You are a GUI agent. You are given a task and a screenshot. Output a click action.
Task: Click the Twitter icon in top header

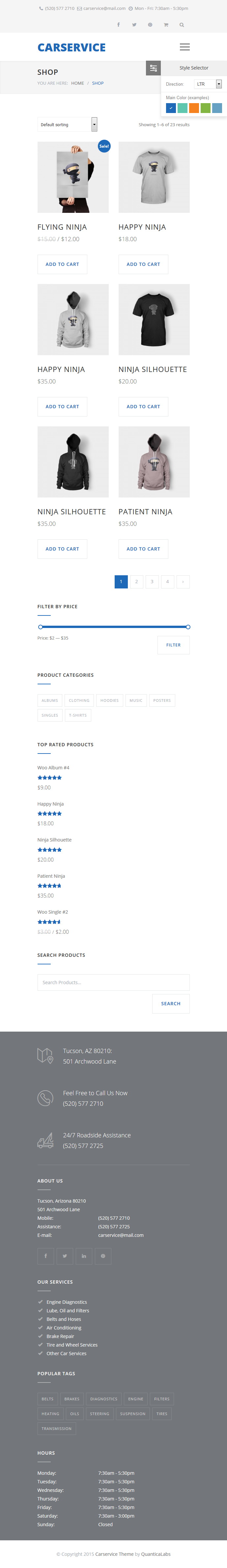pyautogui.click(x=134, y=25)
